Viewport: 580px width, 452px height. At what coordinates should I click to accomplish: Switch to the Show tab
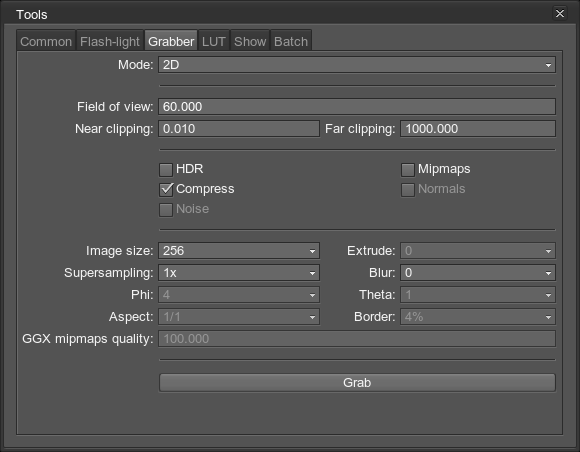[250, 41]
